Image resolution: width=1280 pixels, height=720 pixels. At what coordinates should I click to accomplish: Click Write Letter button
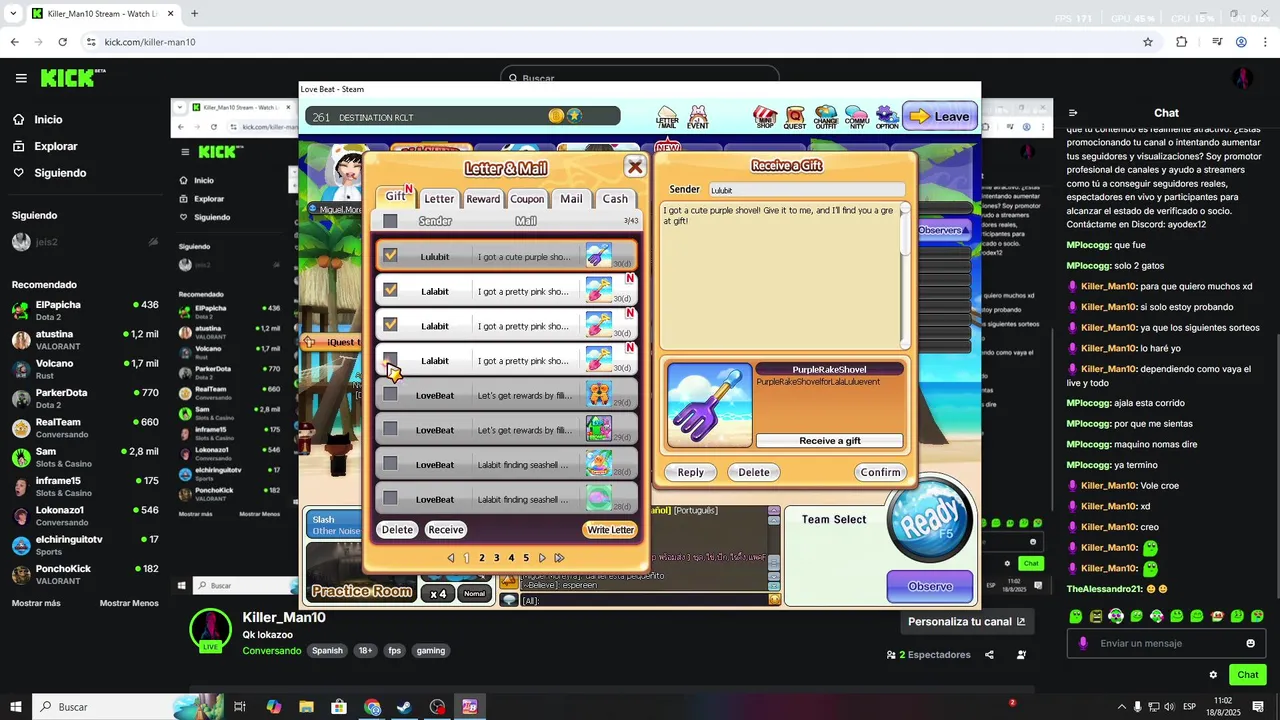pos(610,530)
